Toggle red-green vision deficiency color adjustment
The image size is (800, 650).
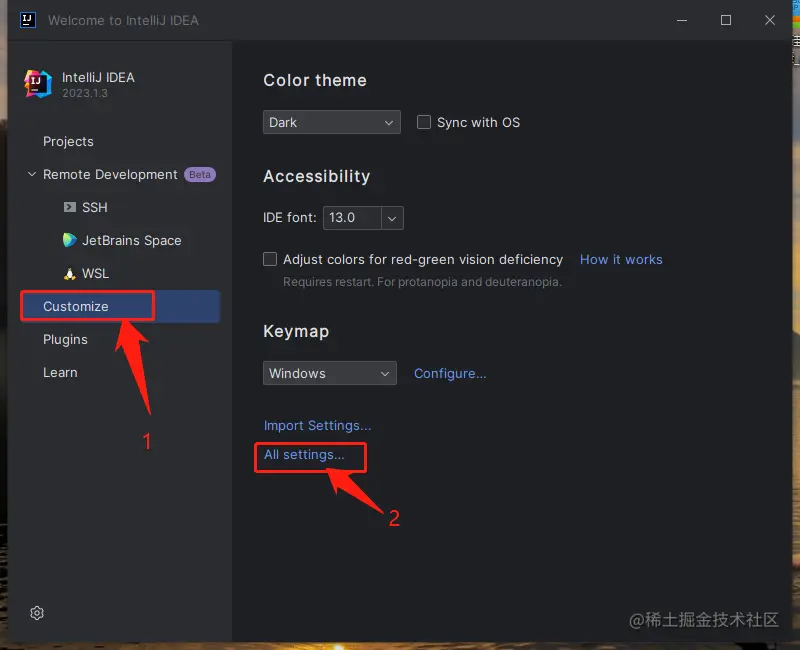click(x=270, y=259)
